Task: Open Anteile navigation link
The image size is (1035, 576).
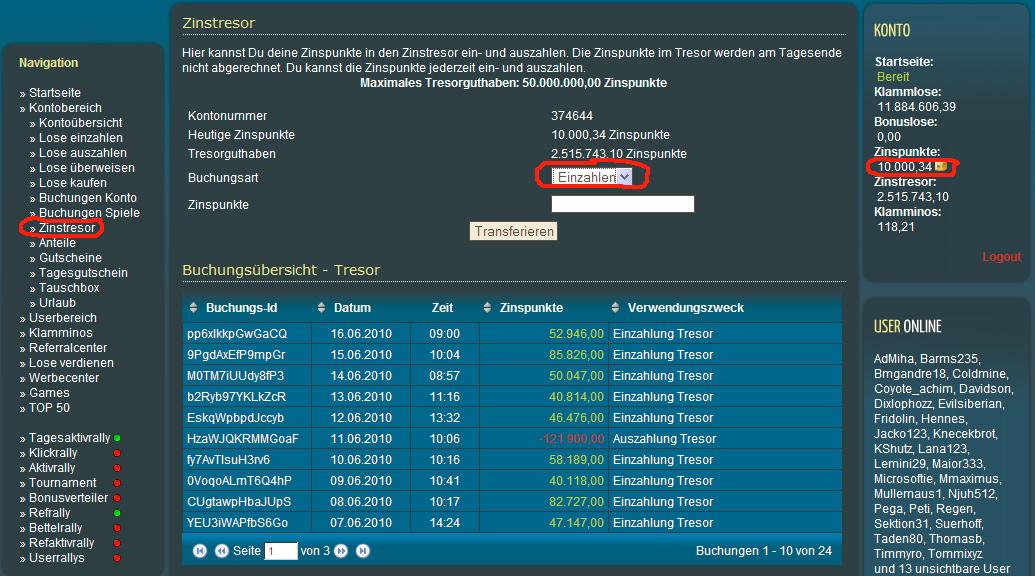Action: click(x=57, y=243)
